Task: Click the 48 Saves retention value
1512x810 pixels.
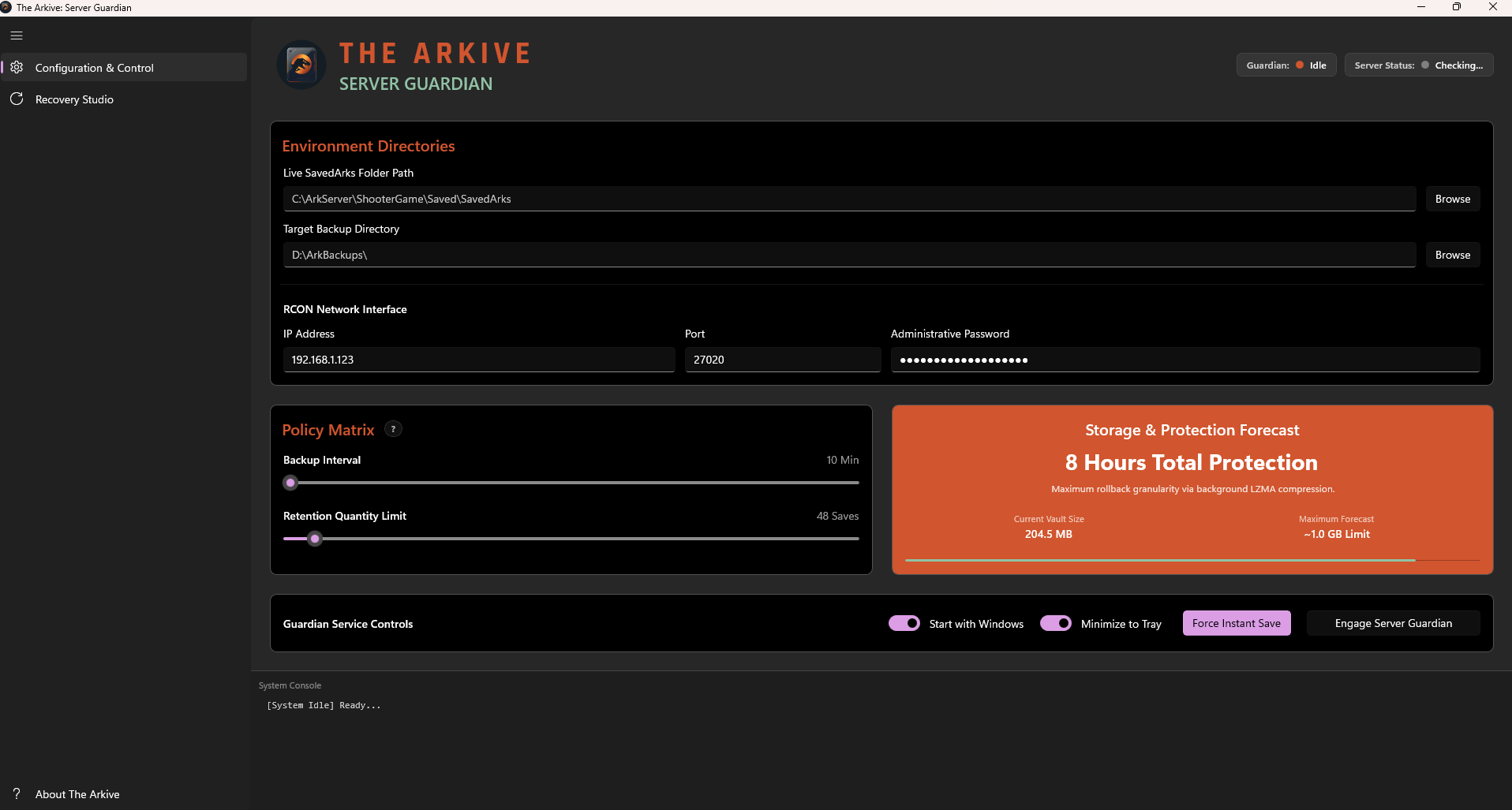Action: point(838,516)
